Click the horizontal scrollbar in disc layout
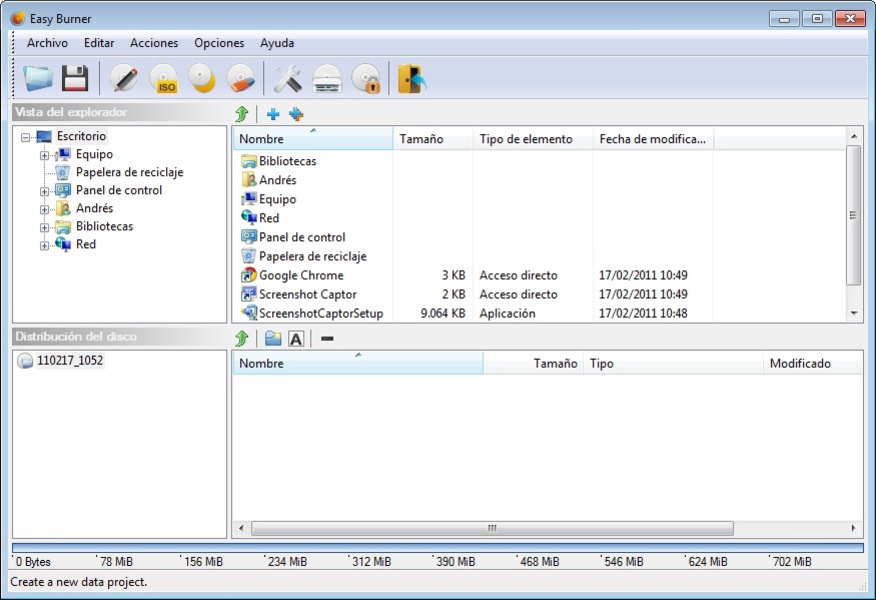The width and height of the screenshot is (876, 600). [491, 528]
